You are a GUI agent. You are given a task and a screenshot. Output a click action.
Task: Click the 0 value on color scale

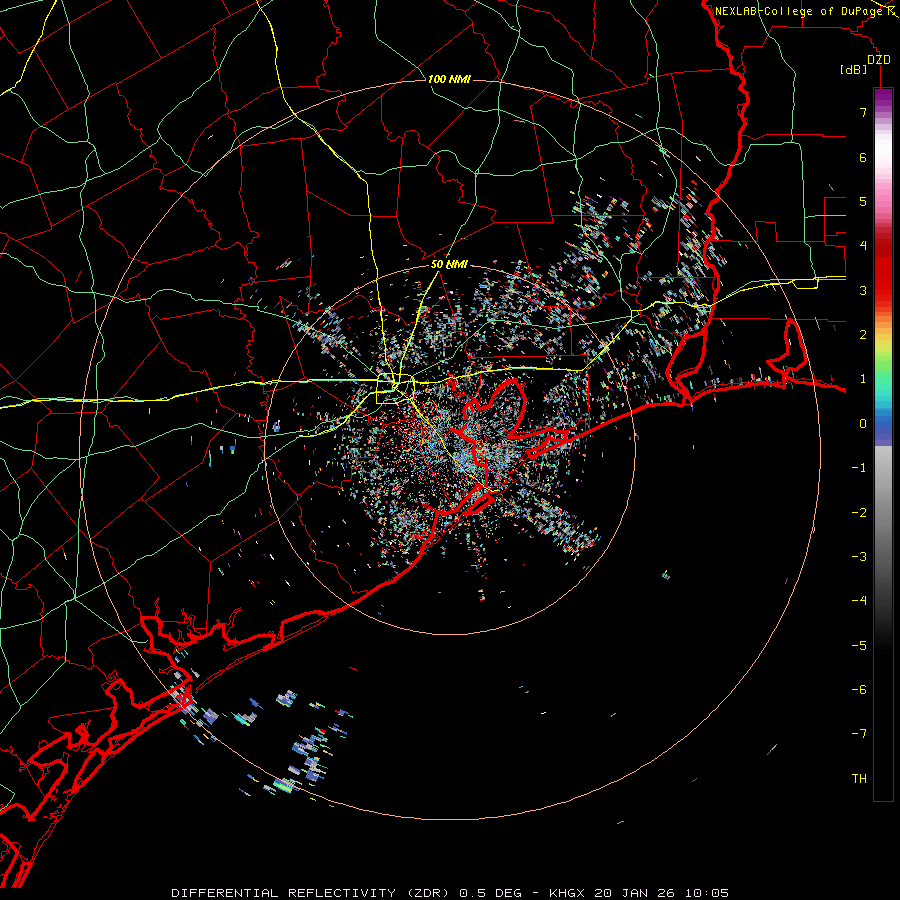[863, 424]
